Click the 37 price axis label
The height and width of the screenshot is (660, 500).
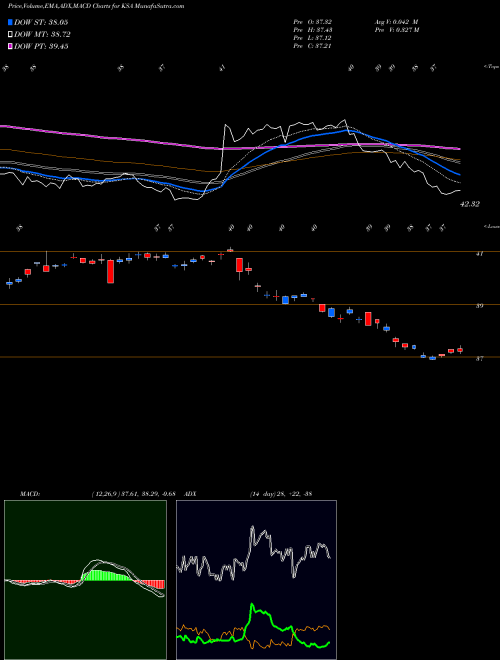pyautogui.click(x=479, y=359)
